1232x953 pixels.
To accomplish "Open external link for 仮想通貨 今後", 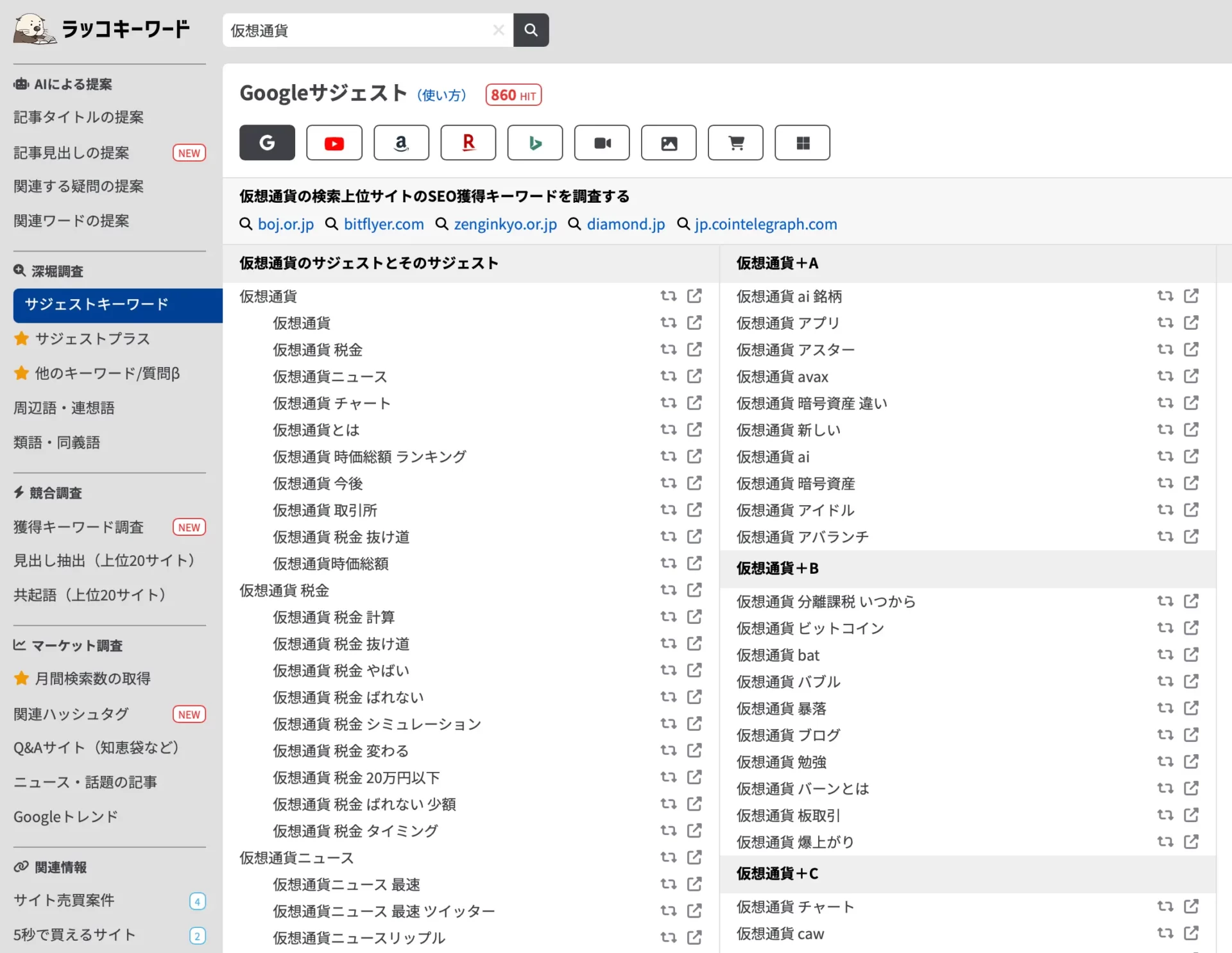I will 694,483.
